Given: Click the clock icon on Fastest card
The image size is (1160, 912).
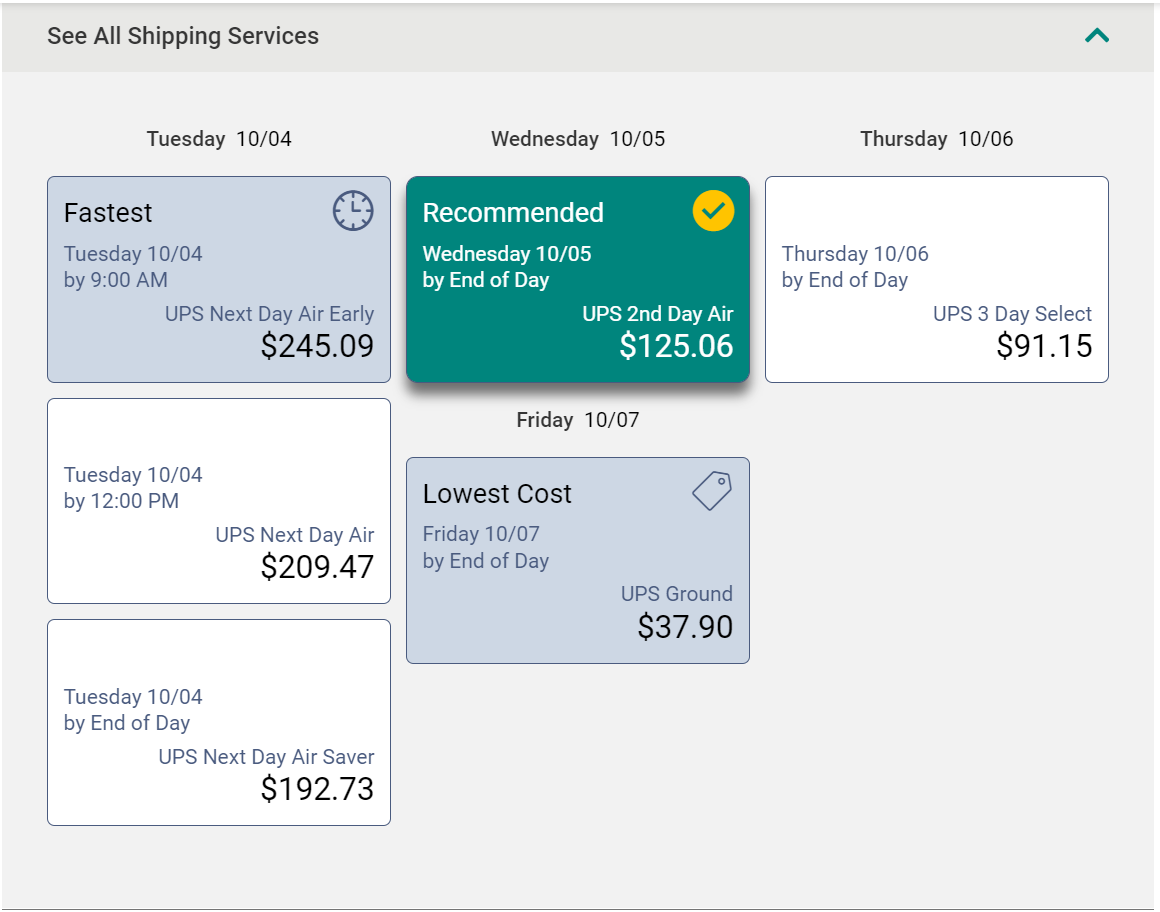Looking at the screenshot, I should point(353,211).
